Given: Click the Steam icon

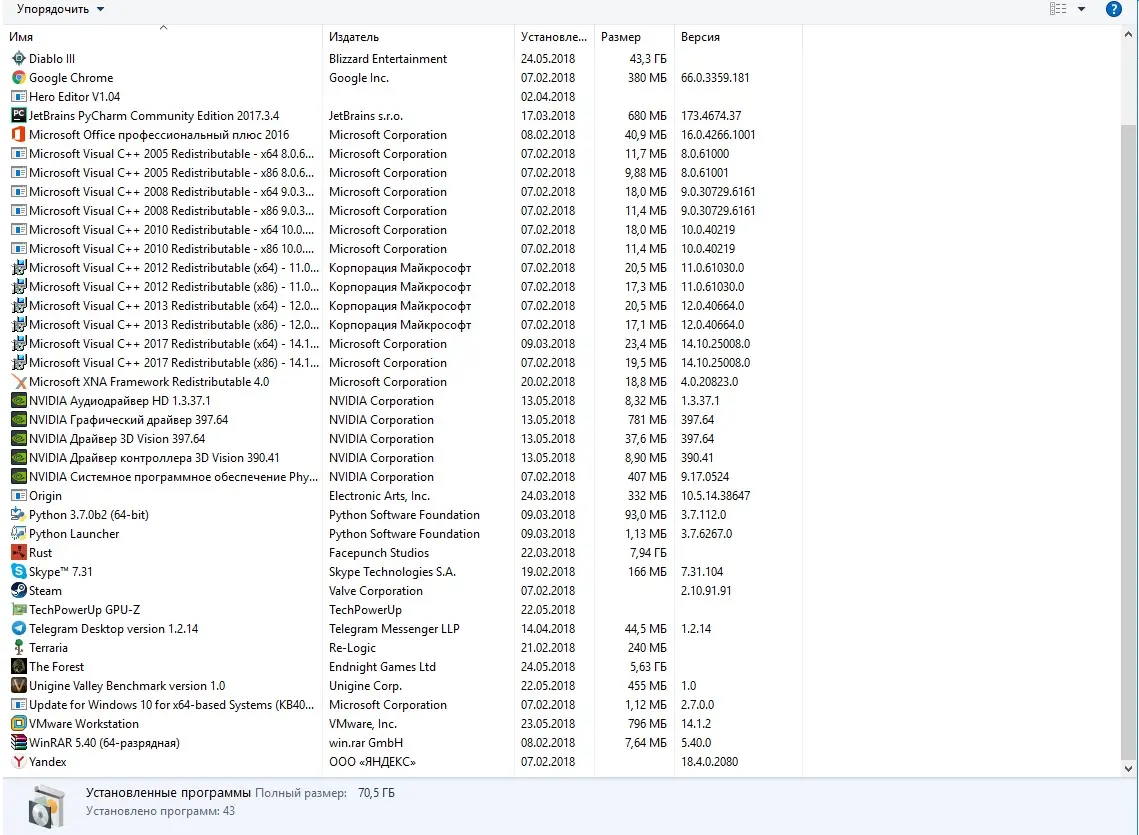Looking at the screenshot, I should pyautogui.click(x=19, y=591).
